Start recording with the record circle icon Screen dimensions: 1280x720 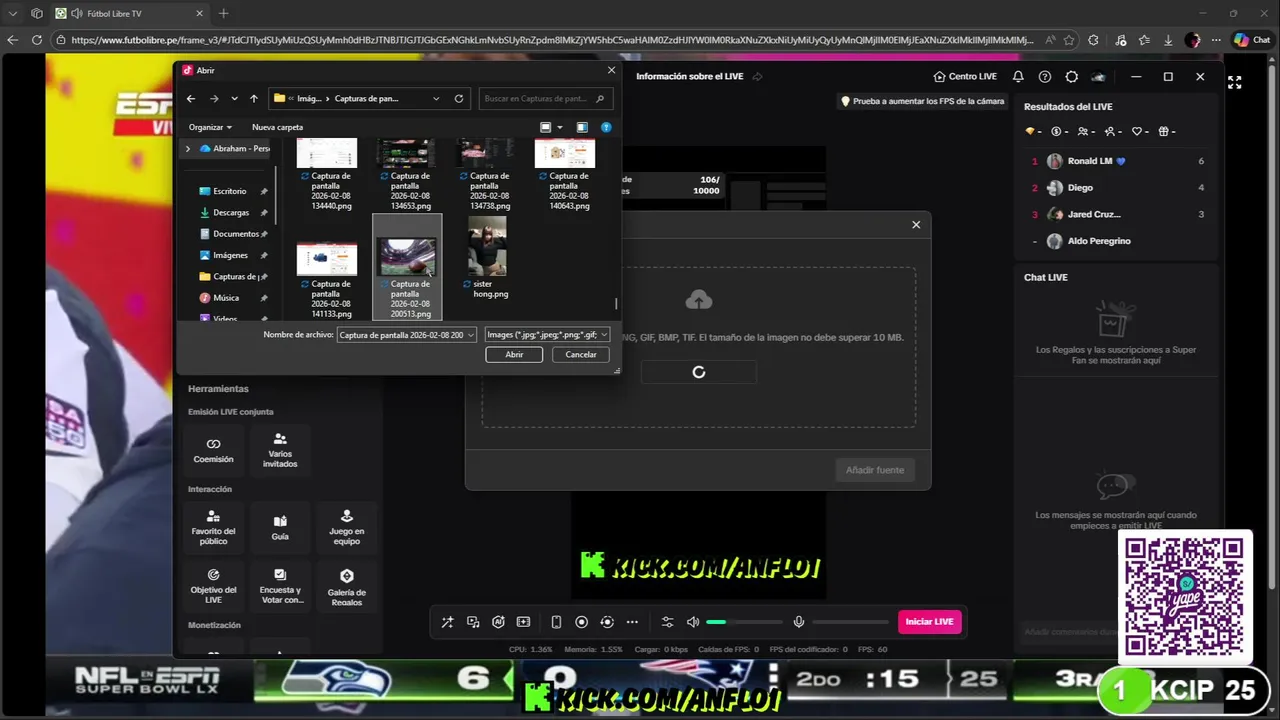(581, 622)
